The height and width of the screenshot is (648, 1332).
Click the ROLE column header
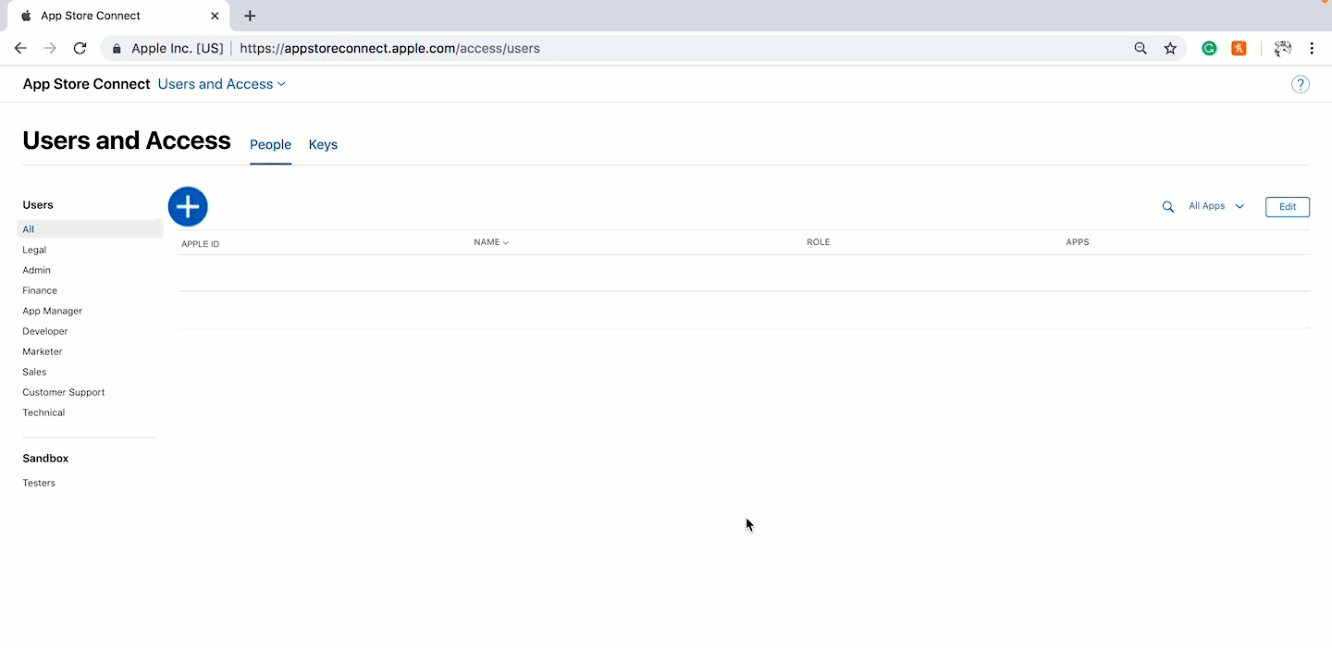point(818,242)
